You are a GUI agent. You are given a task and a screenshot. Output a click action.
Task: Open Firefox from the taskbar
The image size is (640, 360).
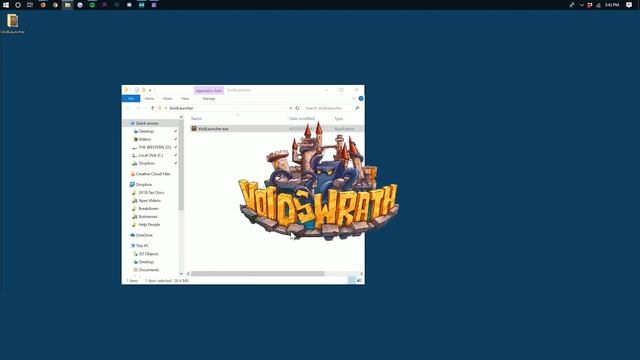click(x=43, y=5)
